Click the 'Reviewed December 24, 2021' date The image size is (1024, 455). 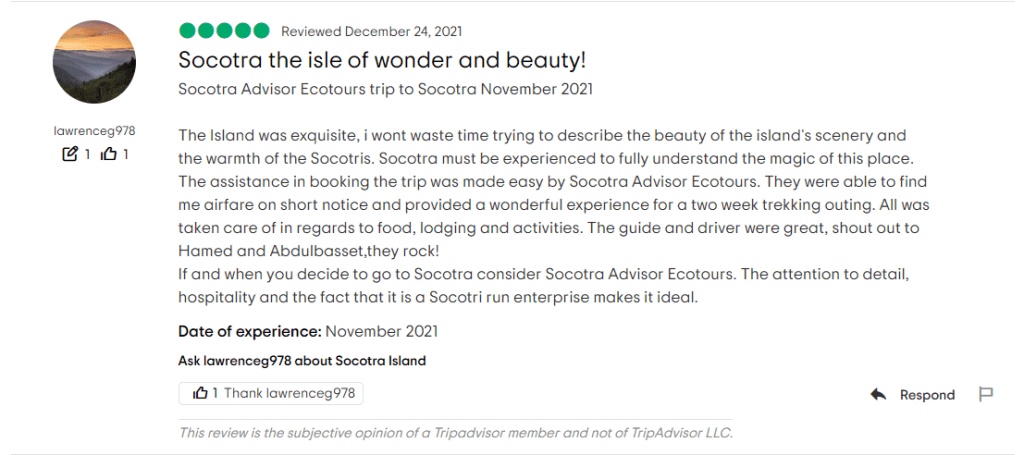coord(371,32)
